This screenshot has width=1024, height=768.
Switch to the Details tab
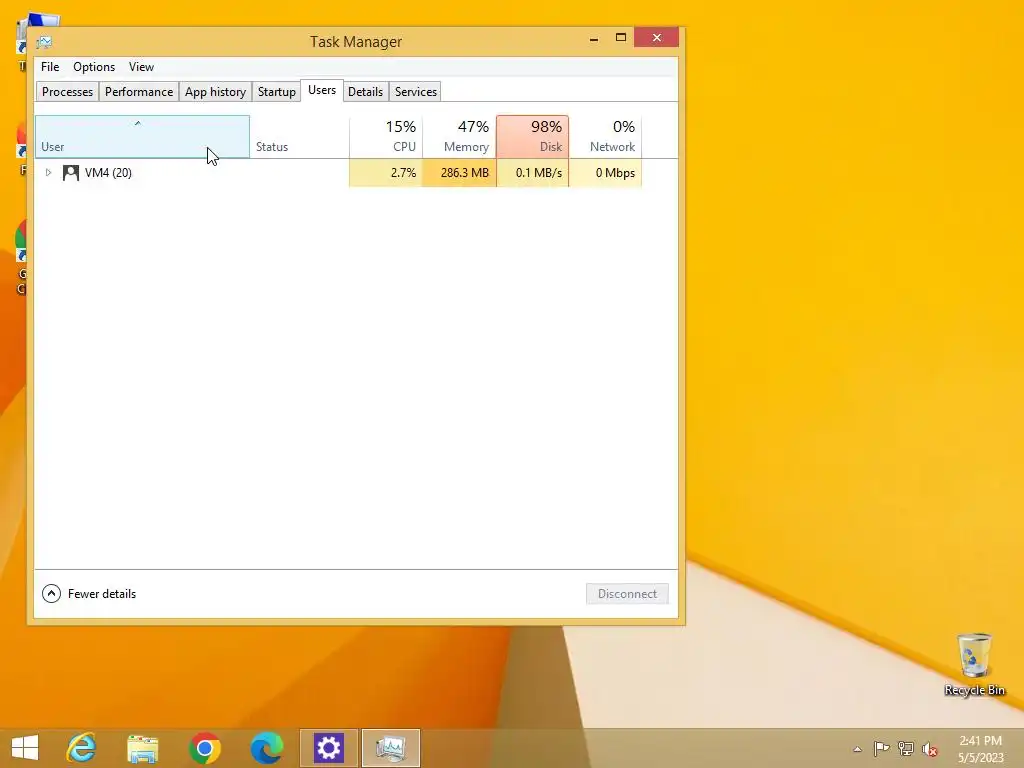pos(365,91)
